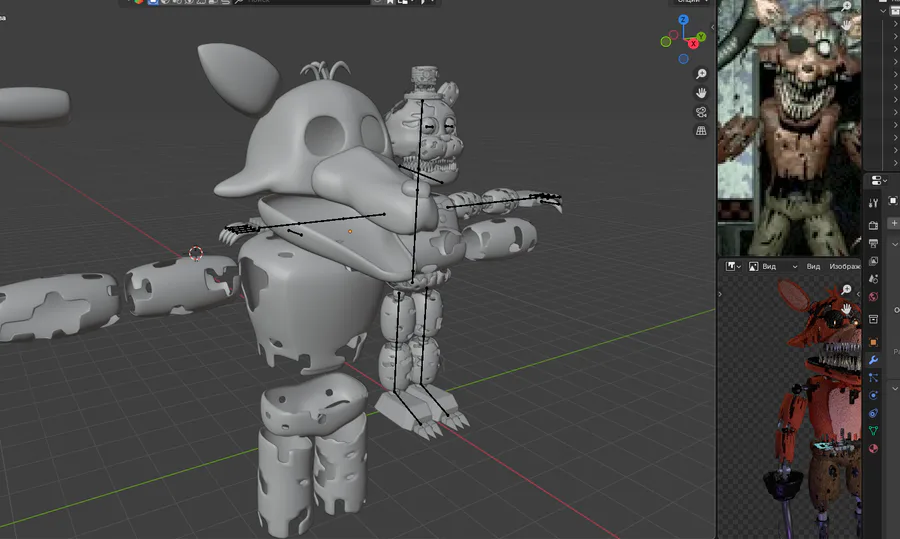Expand the bottommost outliner row chevron
This screenshot has height=539, width=900.
coord(895,162)
